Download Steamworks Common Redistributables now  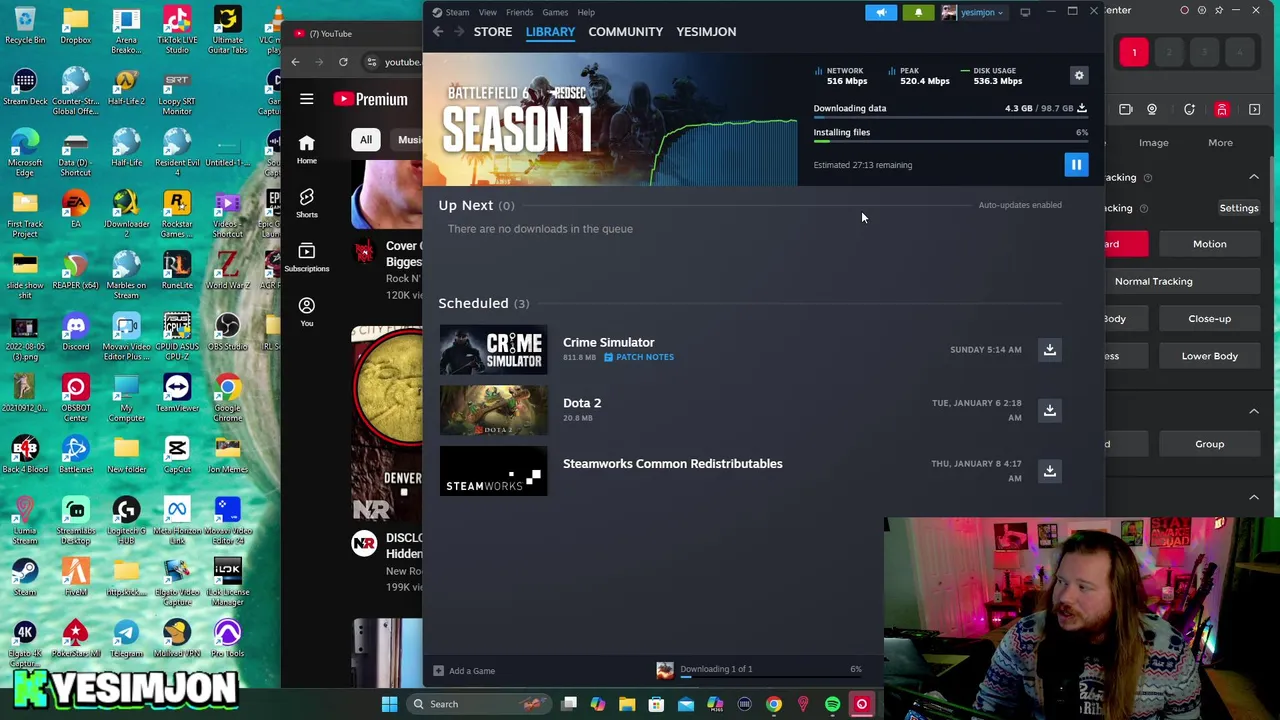click(1049, 471)
